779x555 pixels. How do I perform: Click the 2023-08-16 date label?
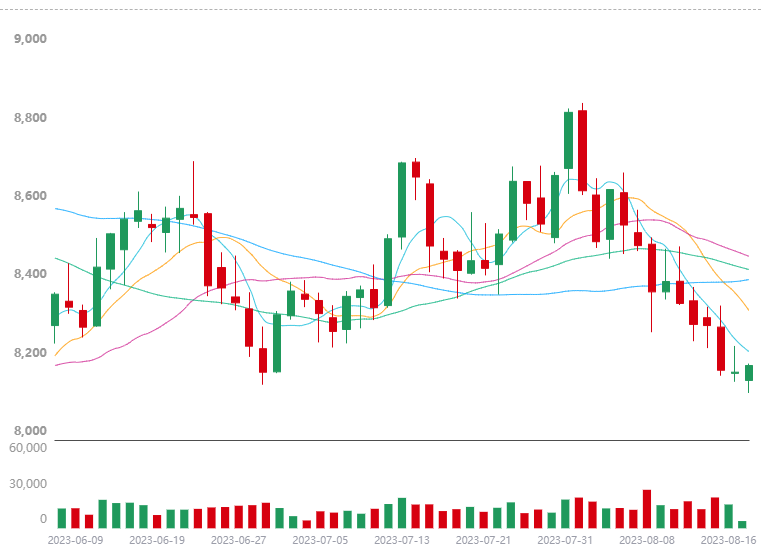pos(727,539)
